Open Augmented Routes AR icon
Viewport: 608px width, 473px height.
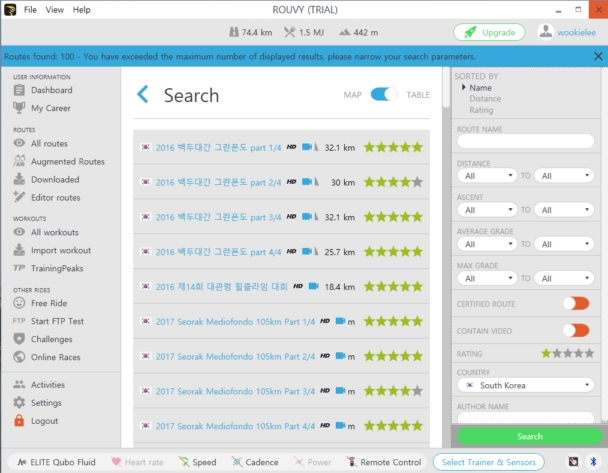(19, 161)
